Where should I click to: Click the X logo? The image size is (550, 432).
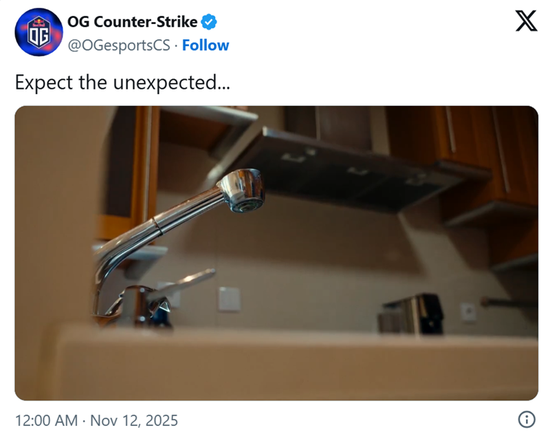pyautogui.click(x=526, y=21)
